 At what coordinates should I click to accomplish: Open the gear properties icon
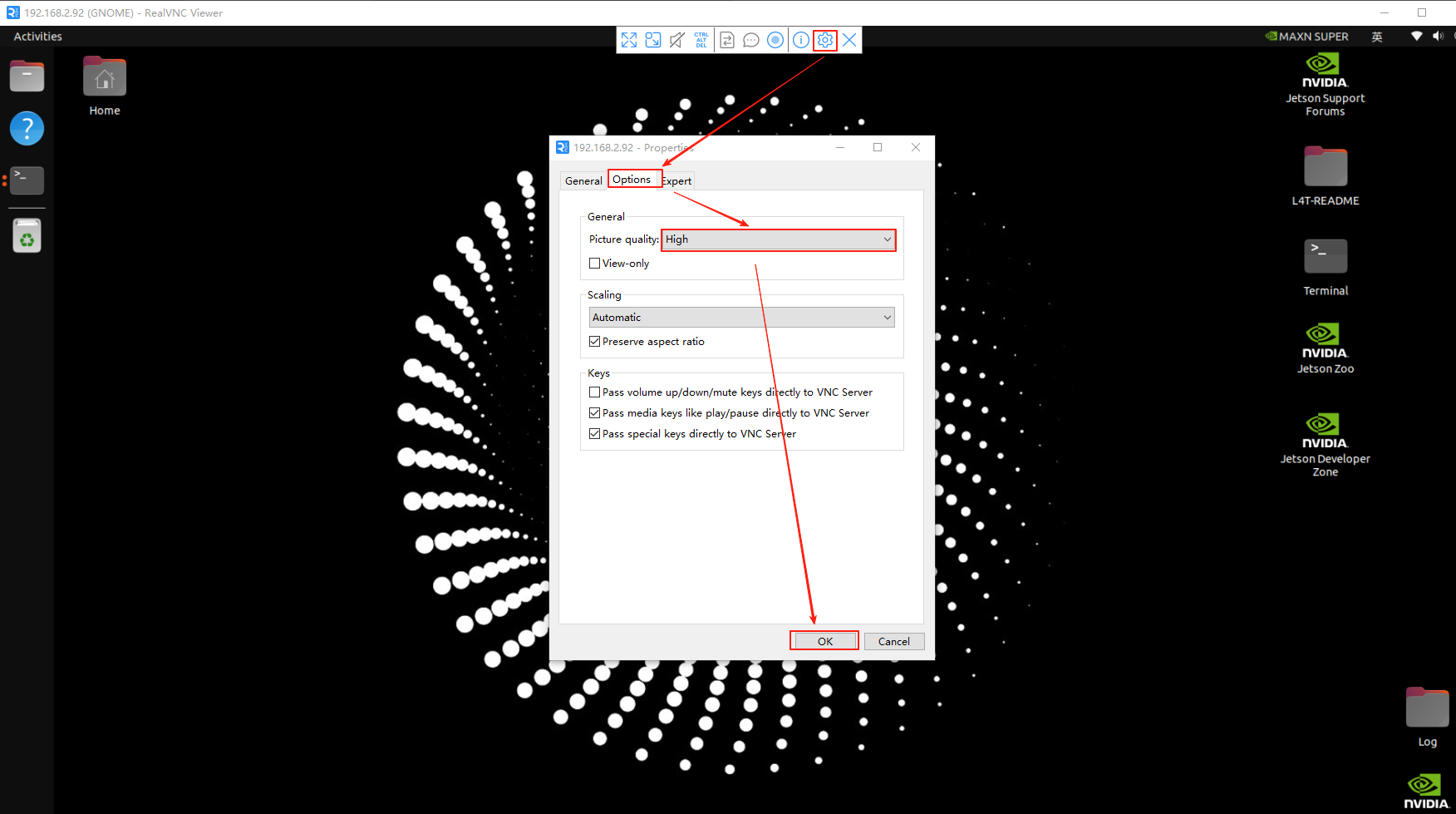tap(825, 40)
